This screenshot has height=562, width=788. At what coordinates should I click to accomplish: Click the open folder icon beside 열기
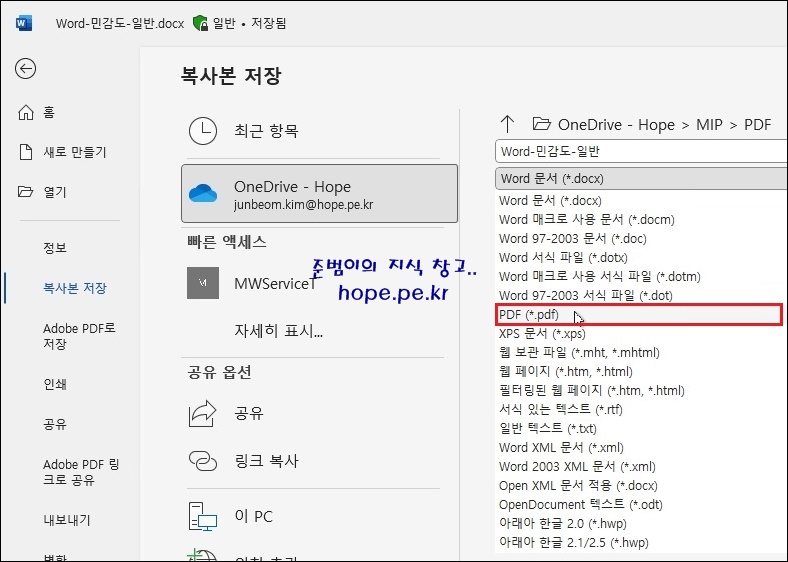(x=25, y=192)
